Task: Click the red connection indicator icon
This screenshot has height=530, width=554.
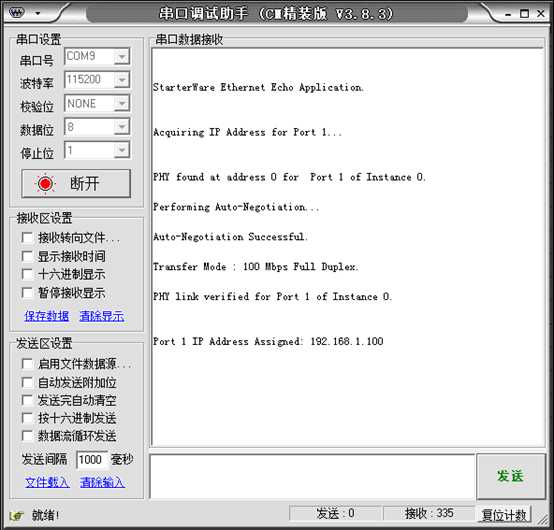Action: coord(45,183)
